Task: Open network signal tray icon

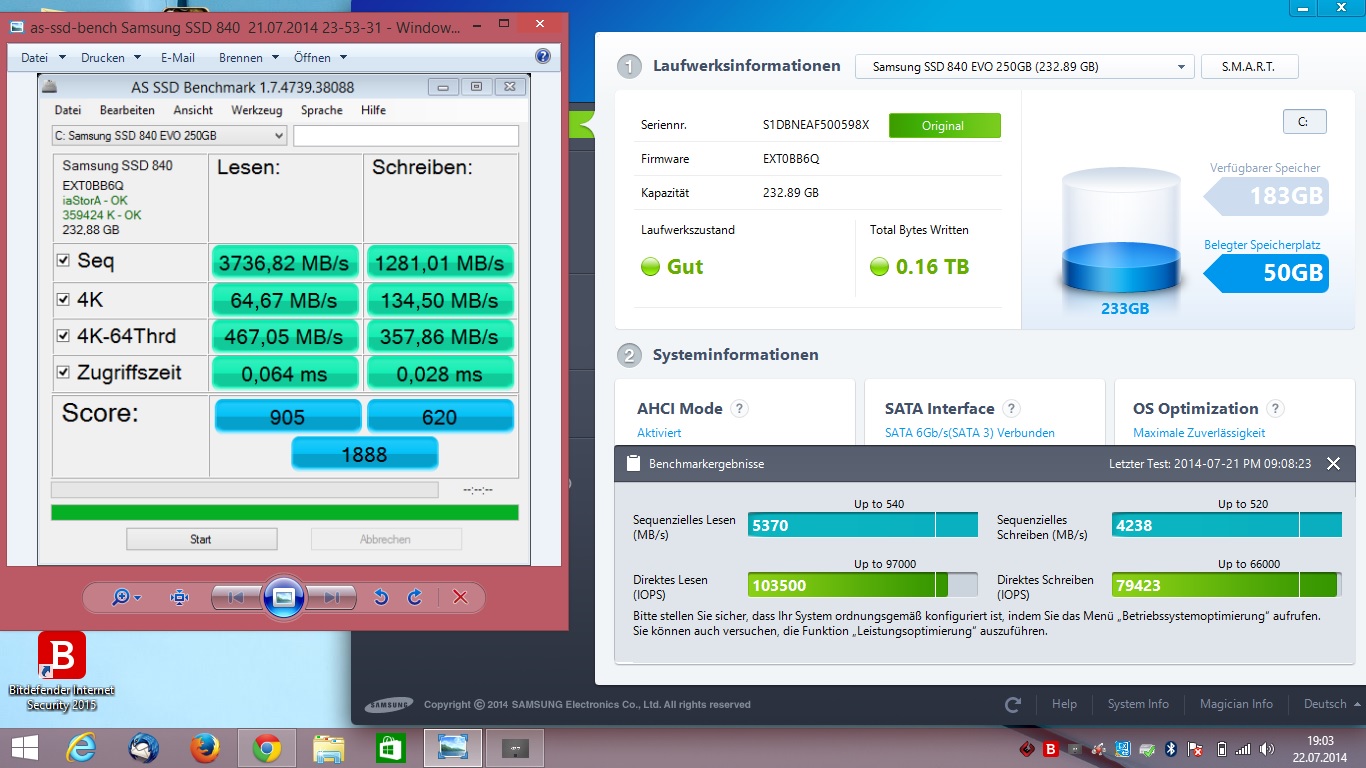Action: (1243, 748)
